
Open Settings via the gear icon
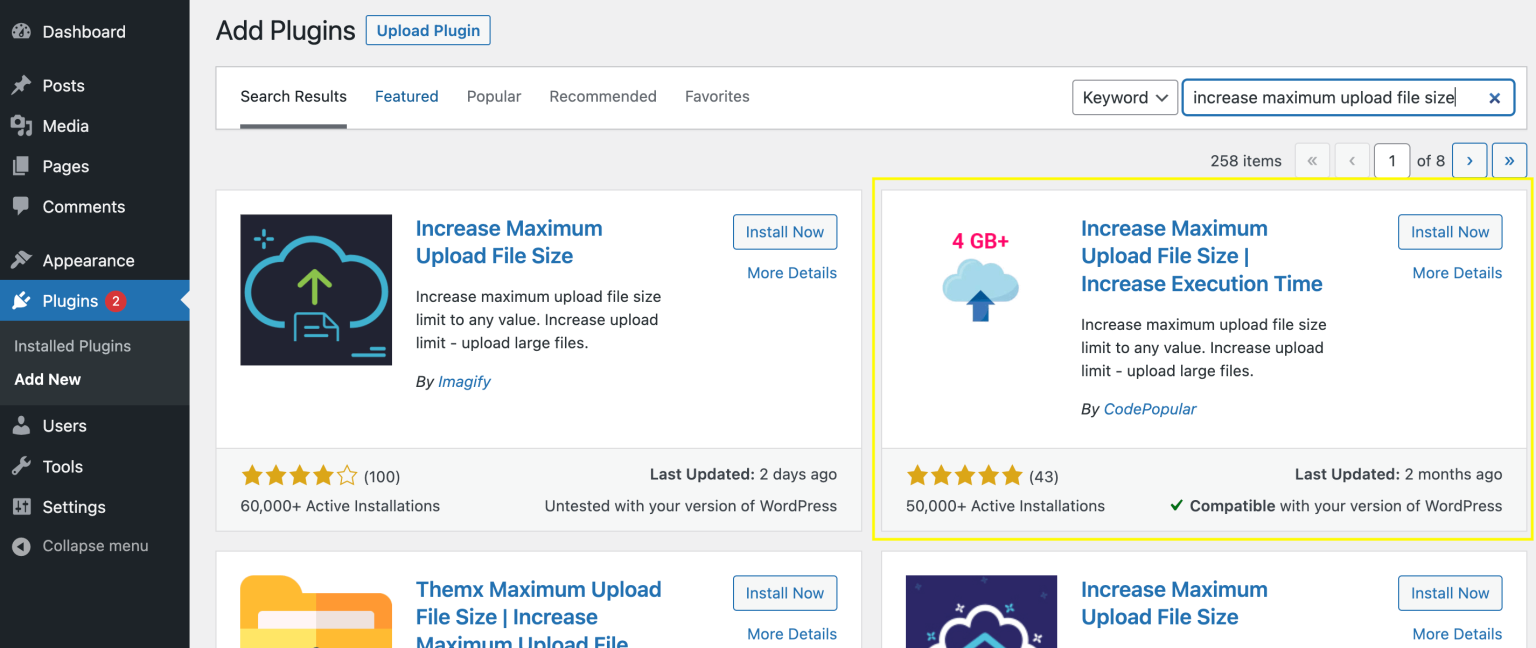(22, 507)
